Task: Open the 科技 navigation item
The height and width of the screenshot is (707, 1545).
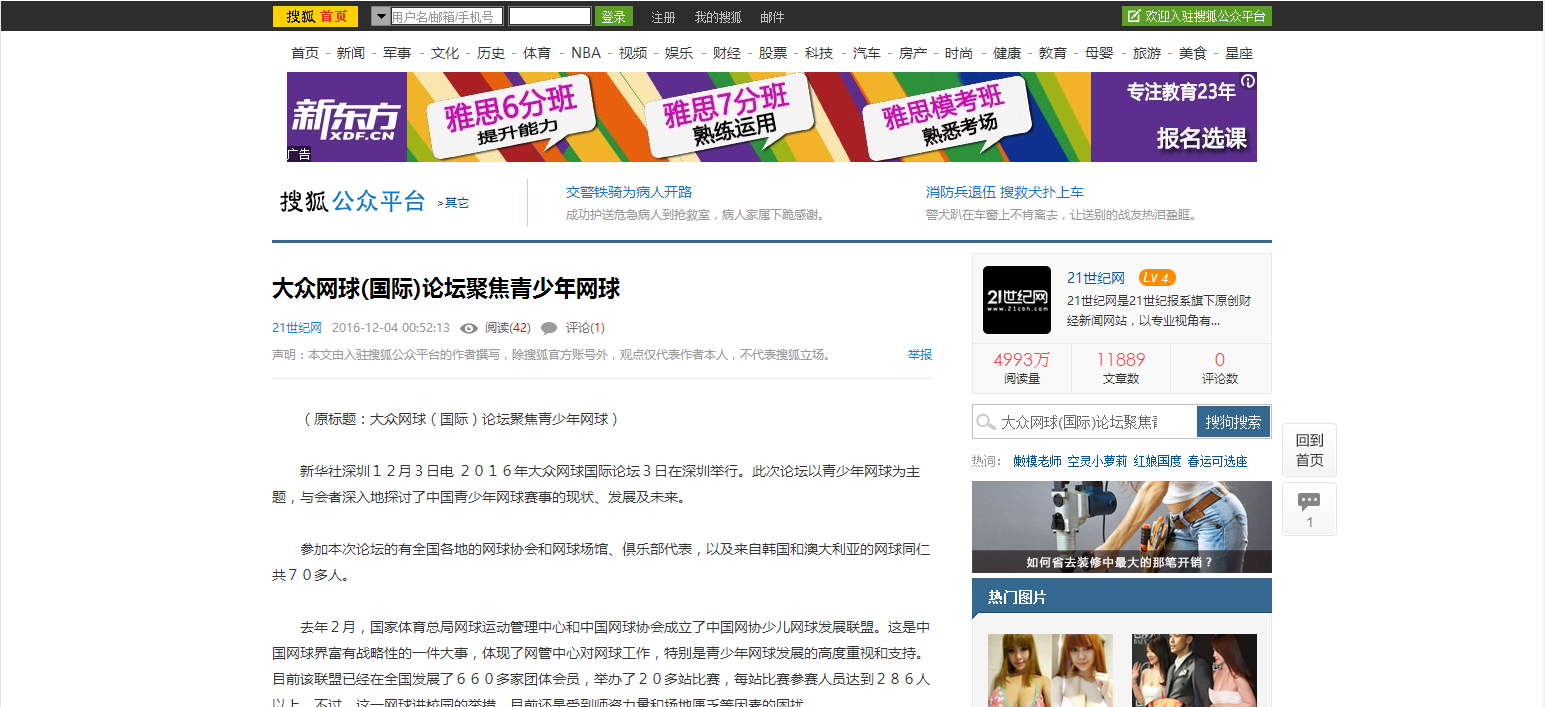Action: pyautogui.click(x=819, y=53)
